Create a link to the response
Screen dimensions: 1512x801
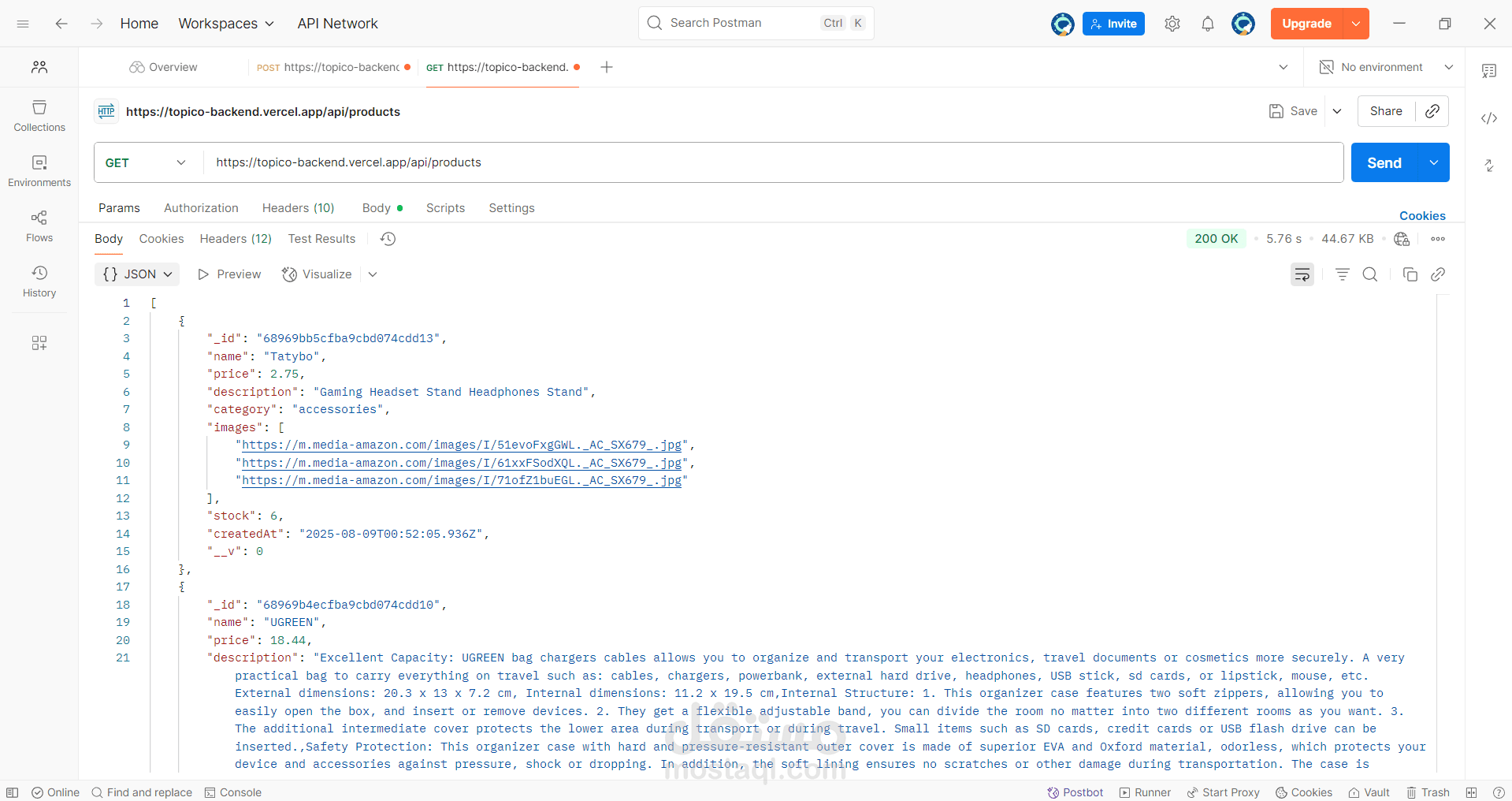1438,274
